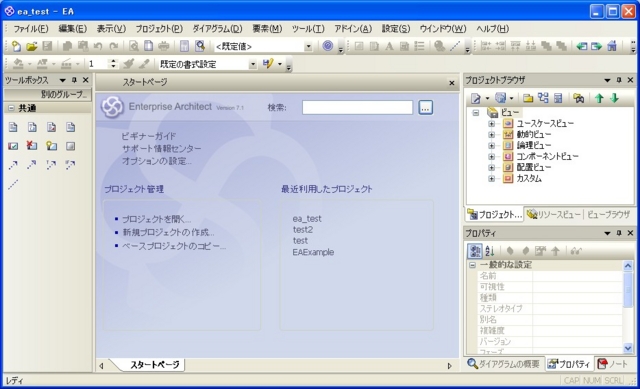Open the ツール(T) menu
Image resolution: width=640 pixels, height=389 pixels.
click(308, 29)
